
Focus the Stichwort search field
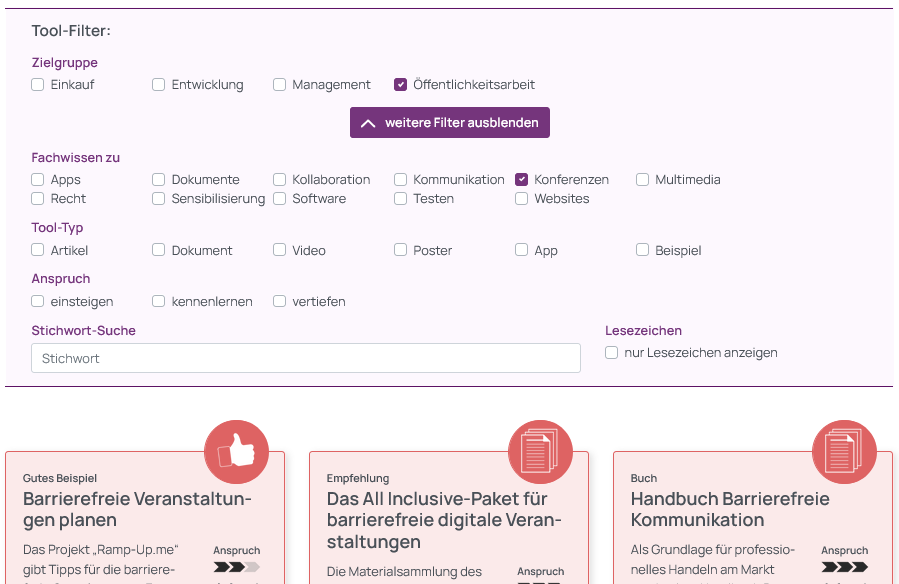pos(306,358)
